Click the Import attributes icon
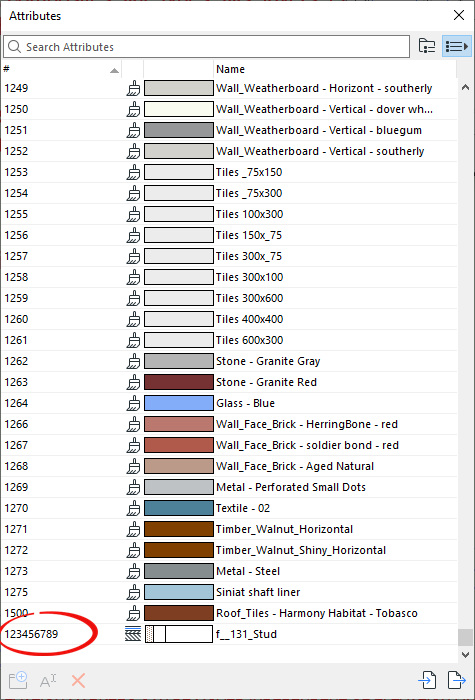The height and width of the screenshot is (700, 475). 427,681
